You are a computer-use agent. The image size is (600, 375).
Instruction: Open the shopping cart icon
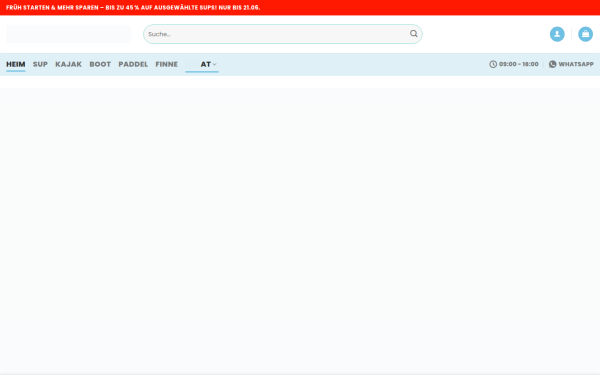coord(585,34)
